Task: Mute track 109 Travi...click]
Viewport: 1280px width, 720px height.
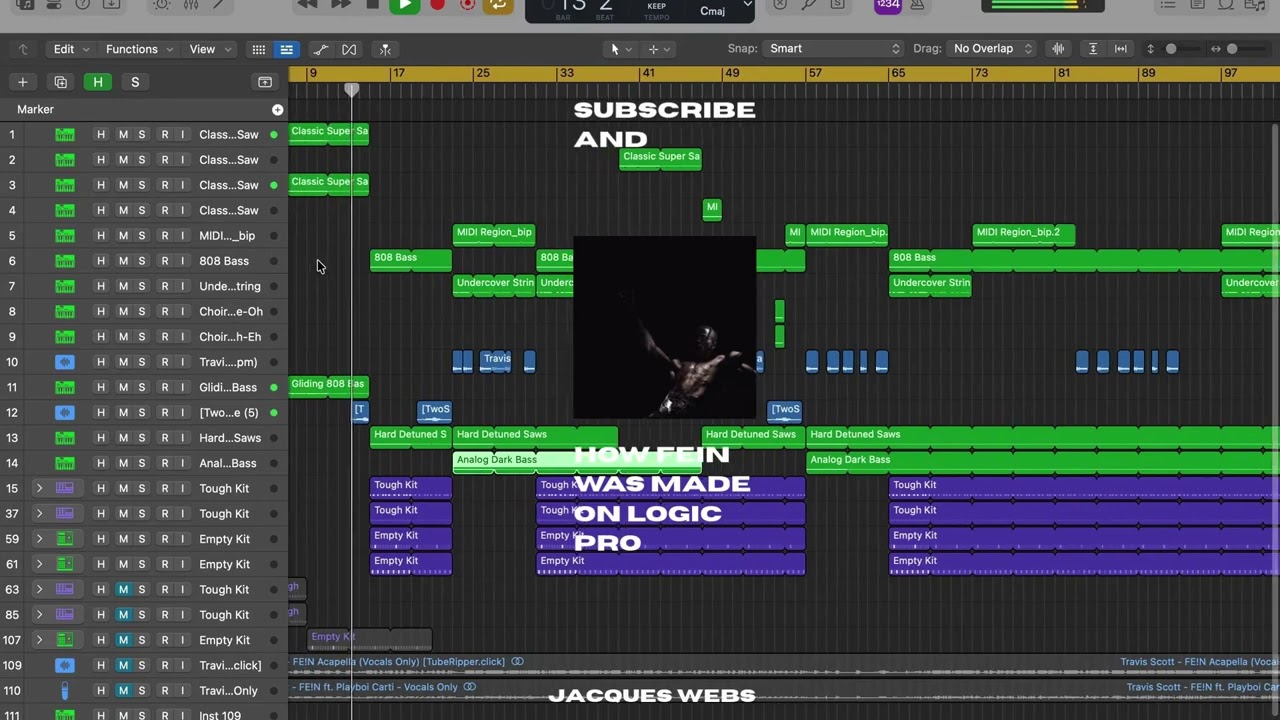Action: point(123,666)
